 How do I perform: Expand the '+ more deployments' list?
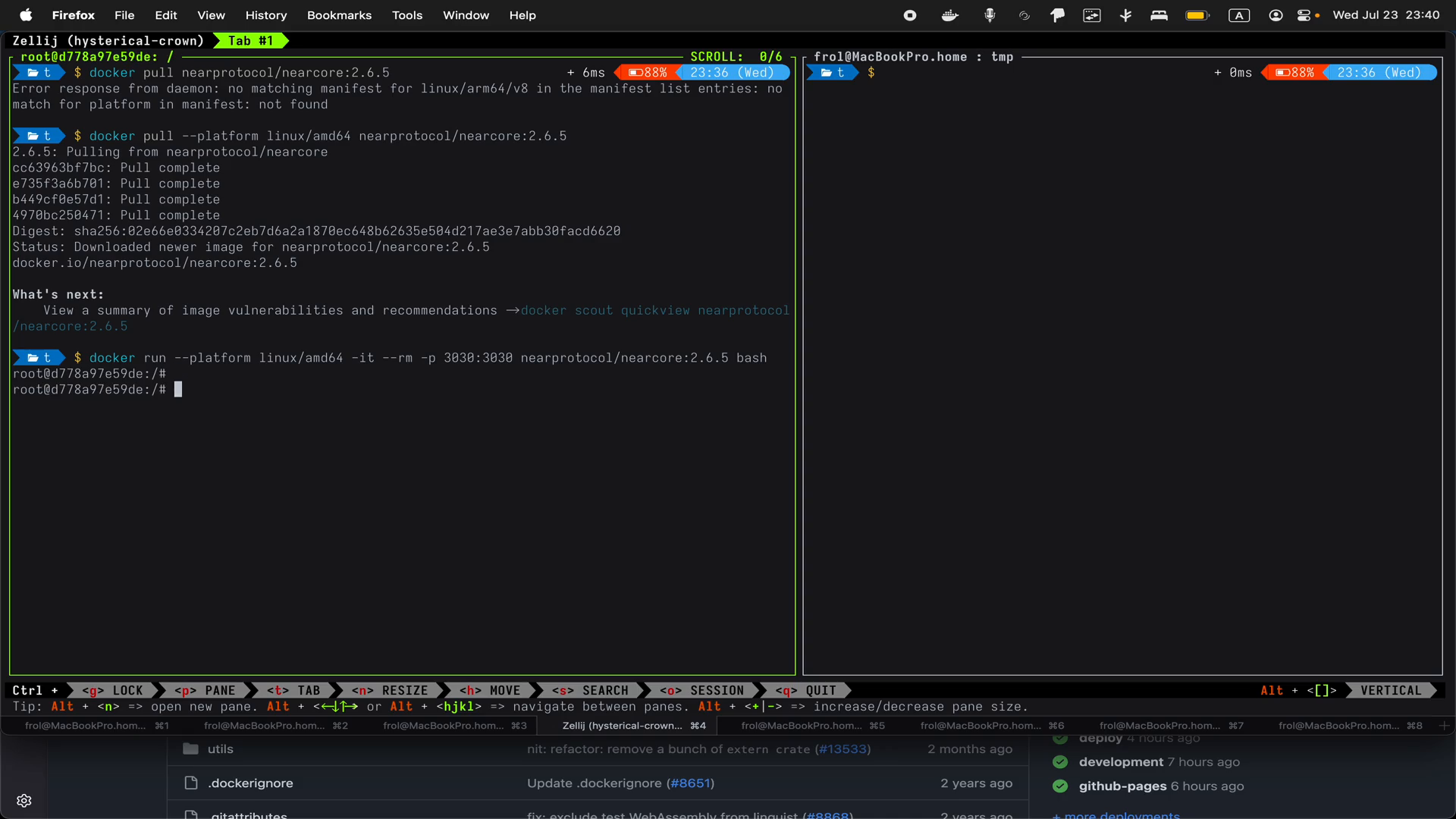(x=1116, y=816)
